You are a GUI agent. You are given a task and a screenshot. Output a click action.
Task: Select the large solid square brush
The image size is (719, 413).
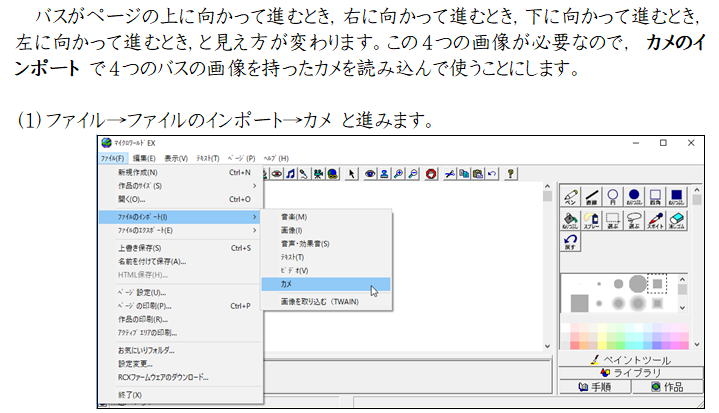coord(580,303)
